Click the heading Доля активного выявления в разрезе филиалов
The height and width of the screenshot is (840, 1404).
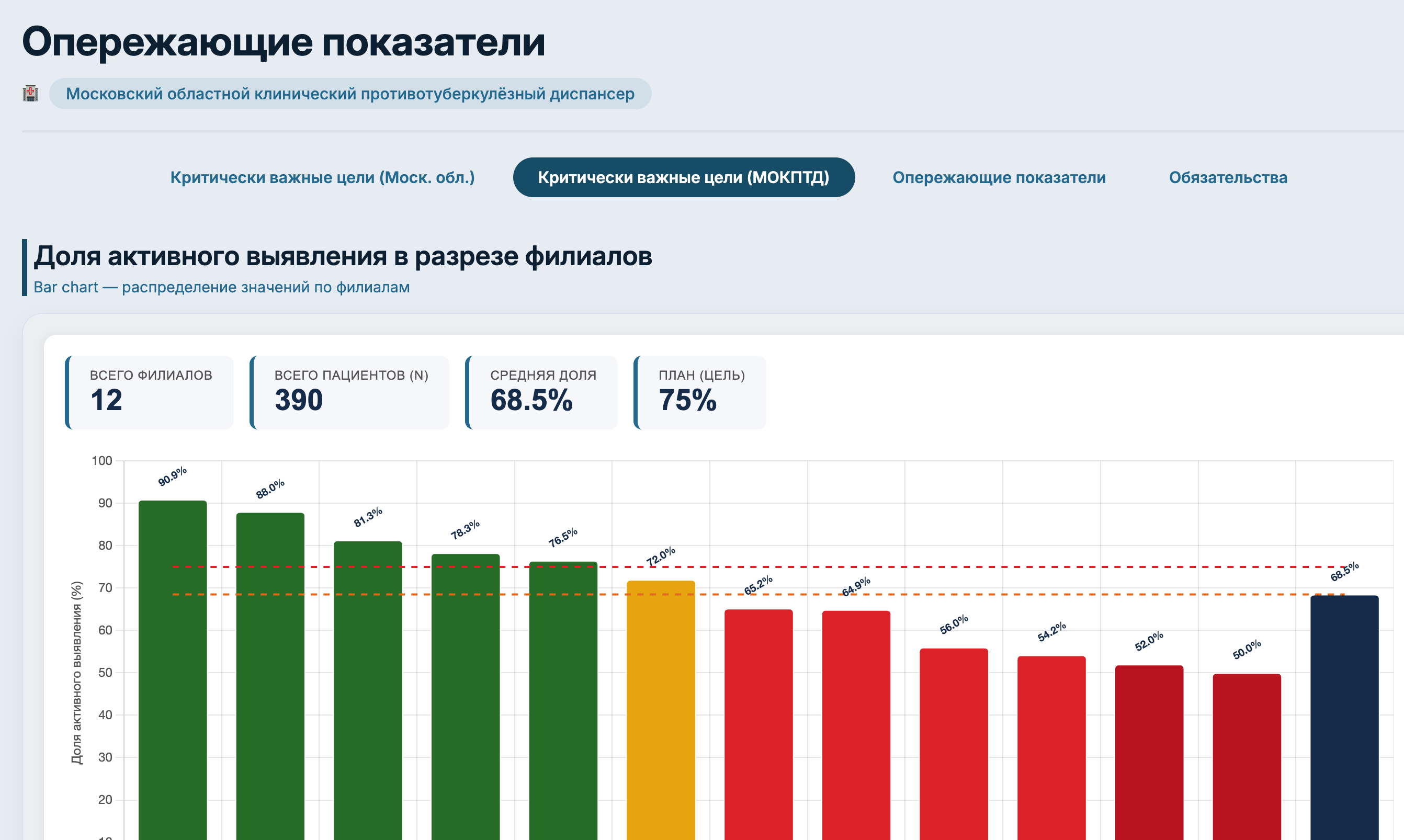pyautogui.click(x=343, y=256)
